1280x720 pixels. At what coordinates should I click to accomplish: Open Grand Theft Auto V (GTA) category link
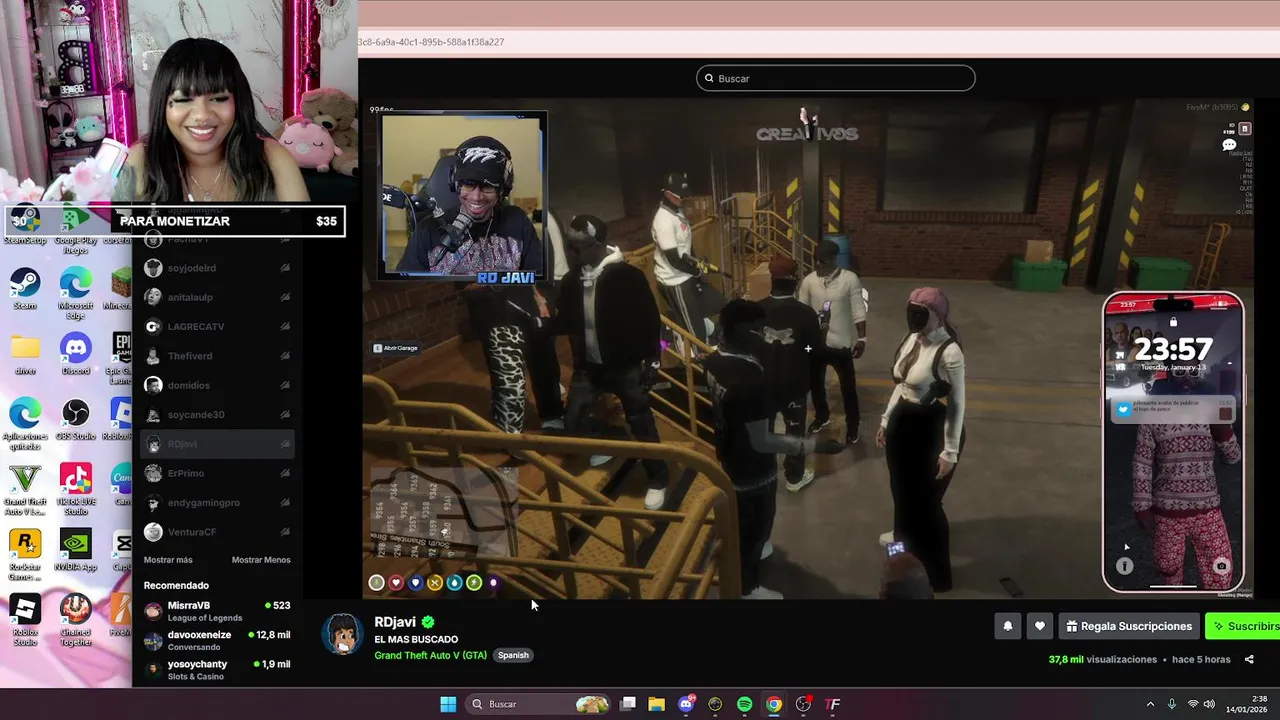pos(430,655)
